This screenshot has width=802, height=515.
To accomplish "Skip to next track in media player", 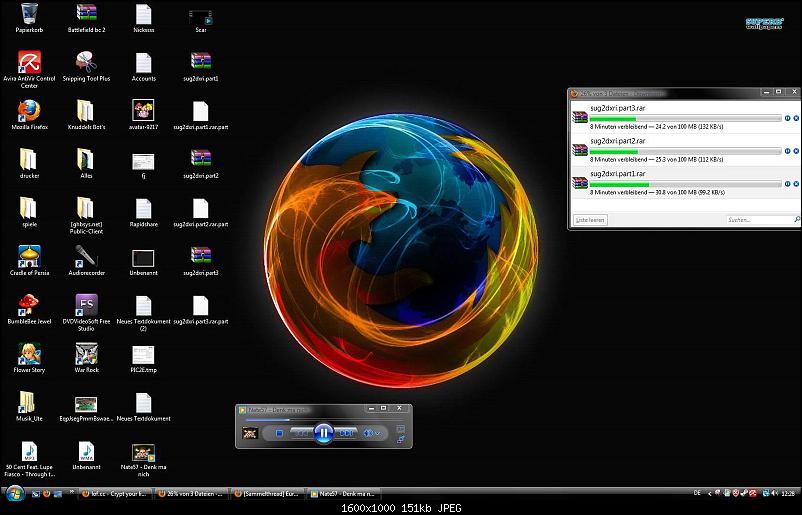I will [346, 433].
